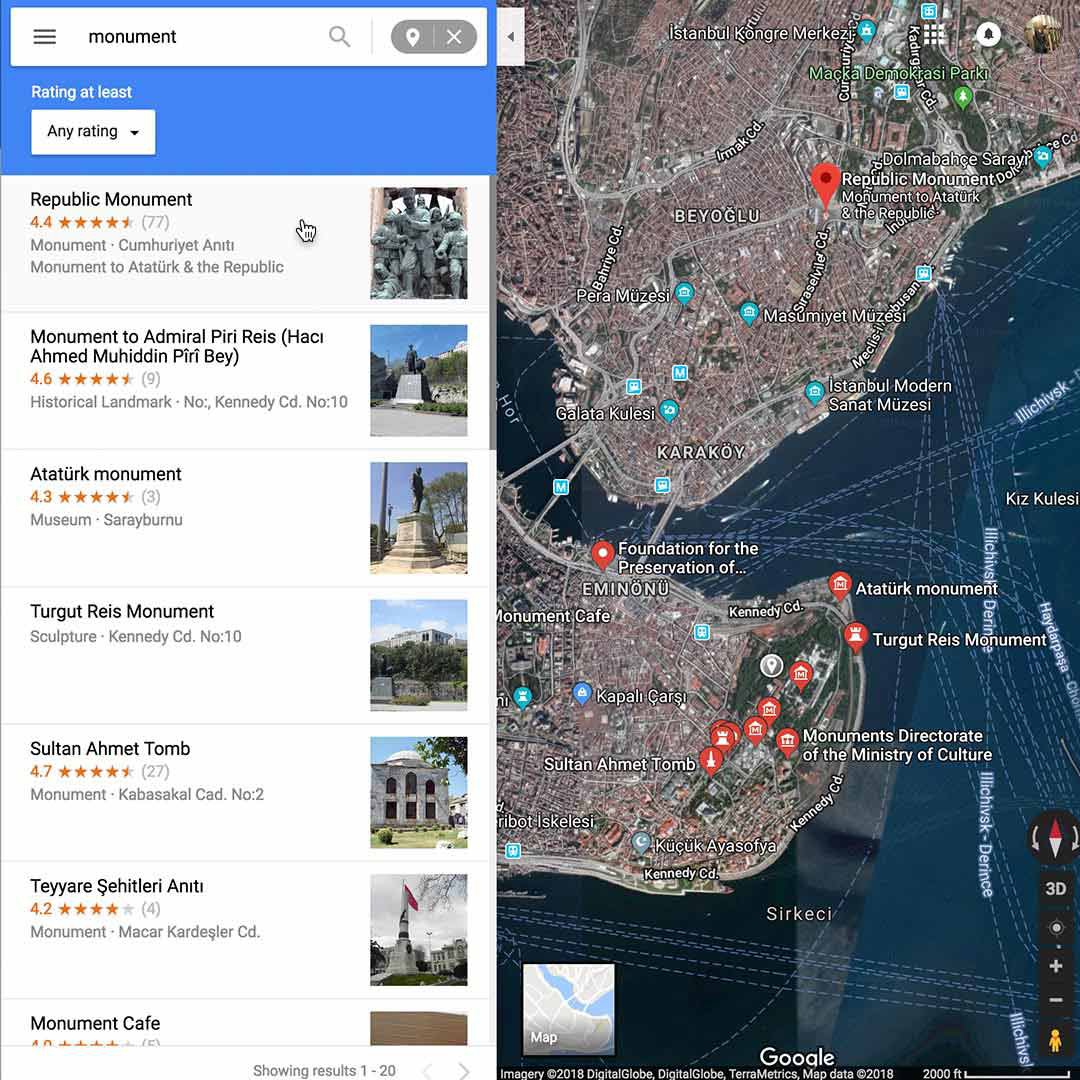Reset map orientation with the compass
The width and height of the screenshot is (1080, 1080).
(1055, 838)
